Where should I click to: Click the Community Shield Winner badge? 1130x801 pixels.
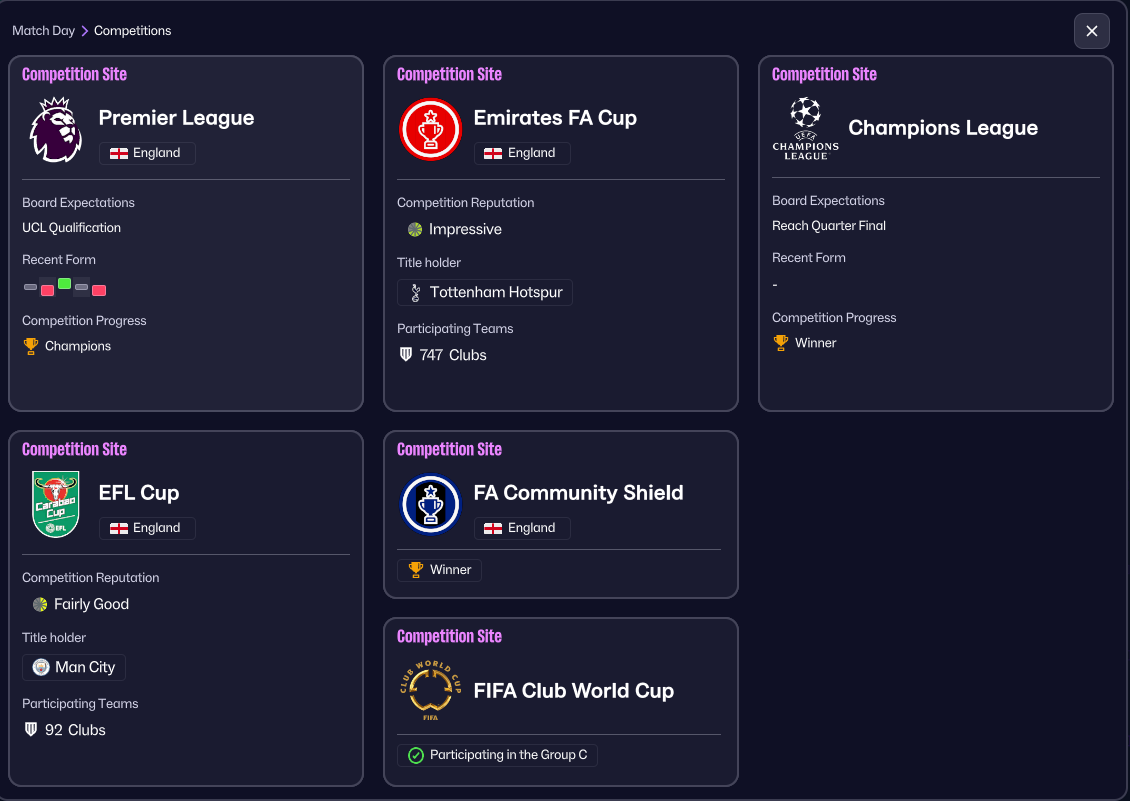(440, 570)
